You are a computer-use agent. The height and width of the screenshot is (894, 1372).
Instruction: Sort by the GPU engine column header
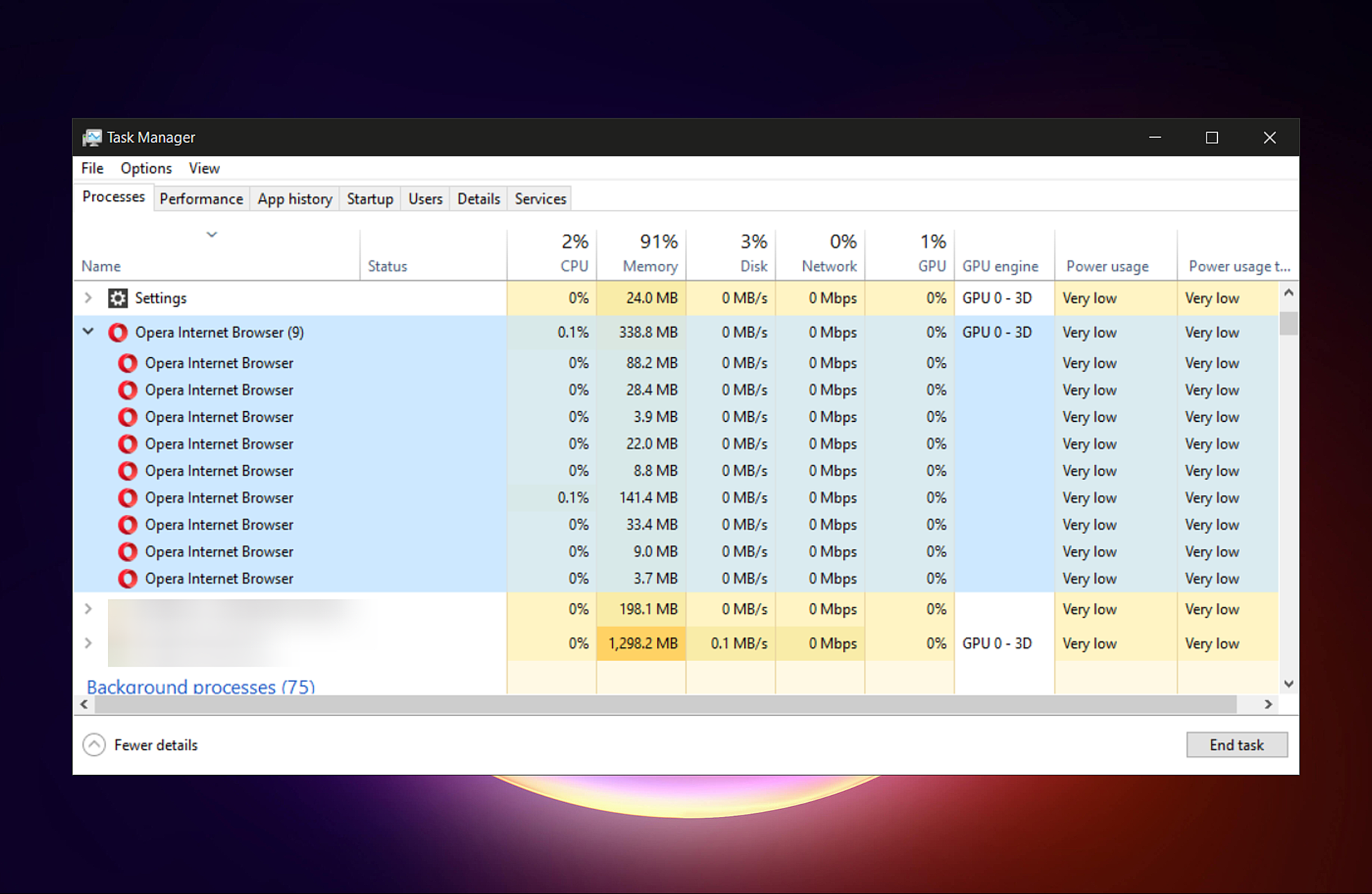(x=1004, y=255)
